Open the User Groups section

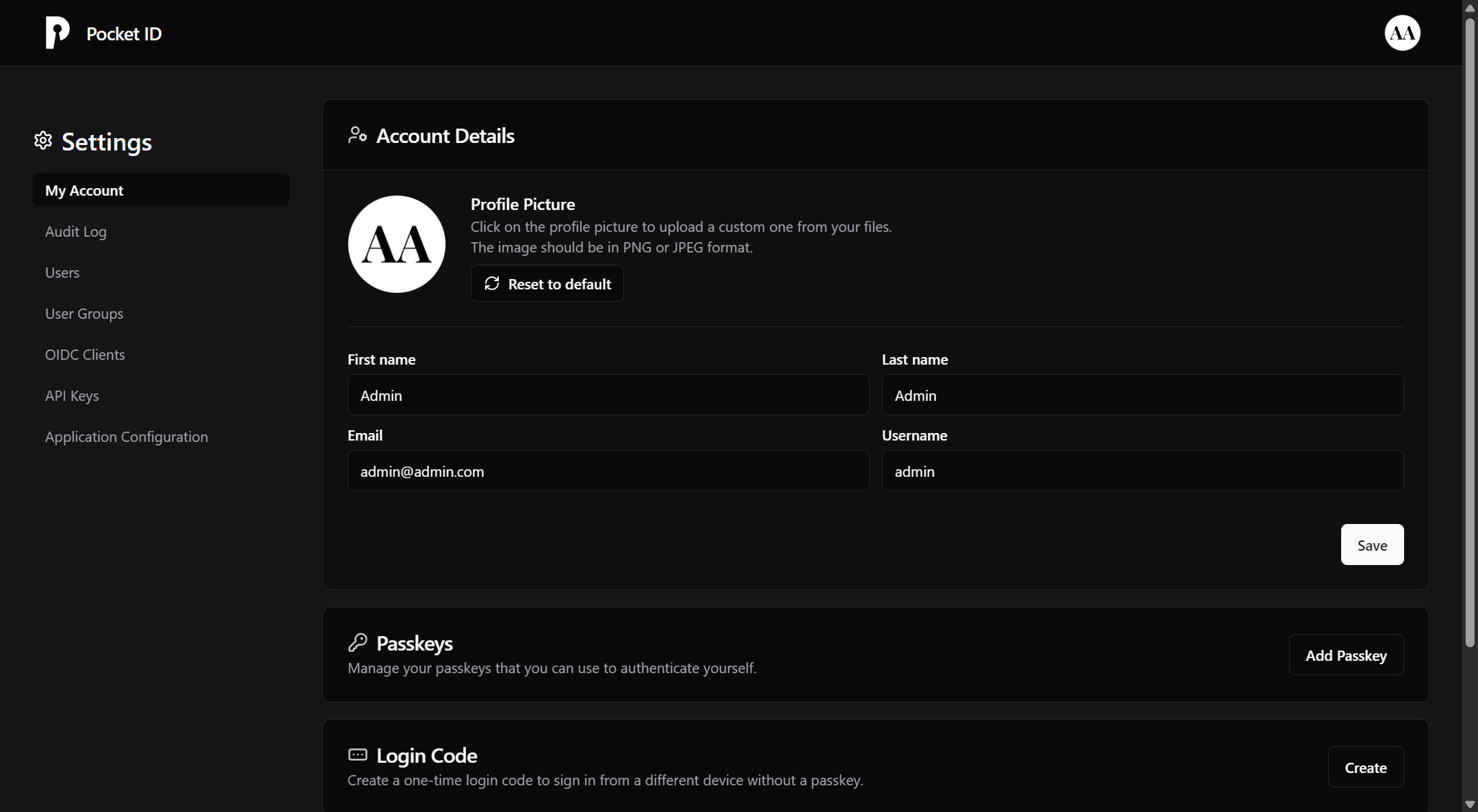click(x=83, y=313)
